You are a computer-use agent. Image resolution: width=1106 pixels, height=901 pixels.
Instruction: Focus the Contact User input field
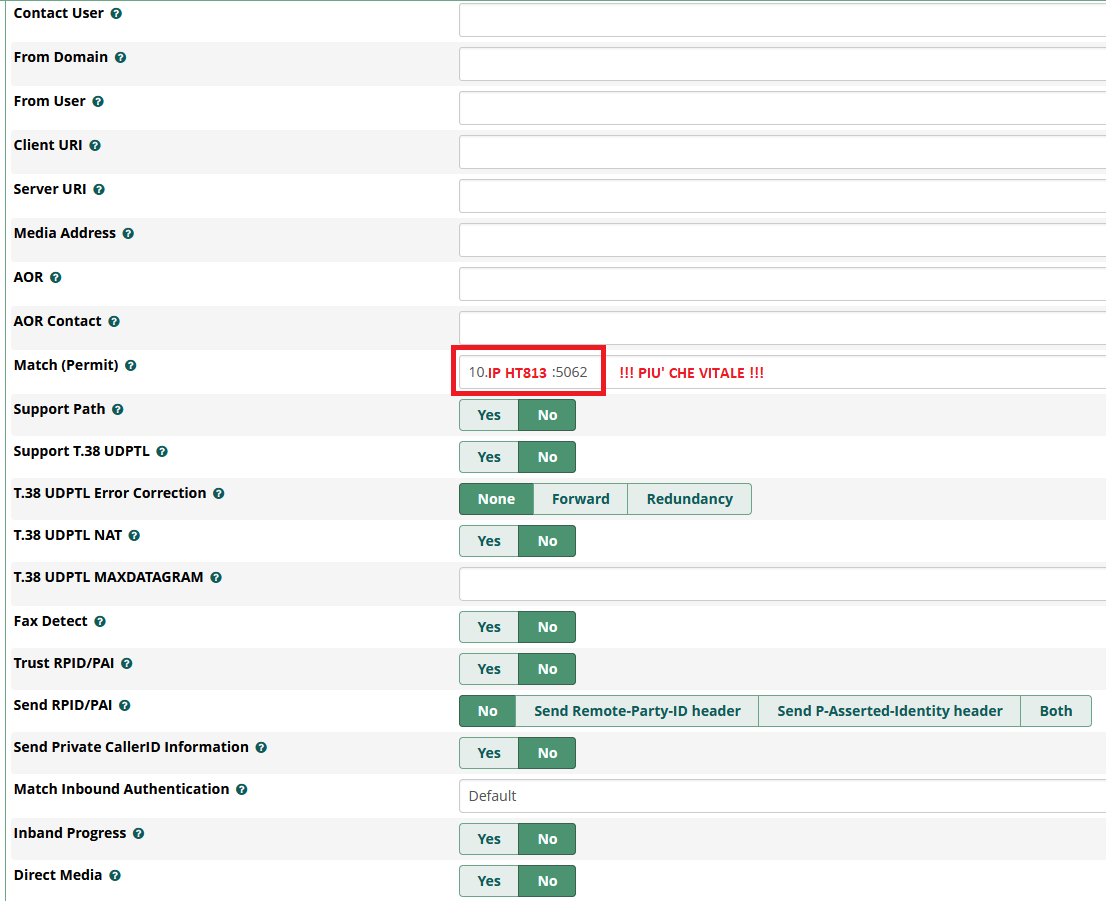tap(782, 20)
